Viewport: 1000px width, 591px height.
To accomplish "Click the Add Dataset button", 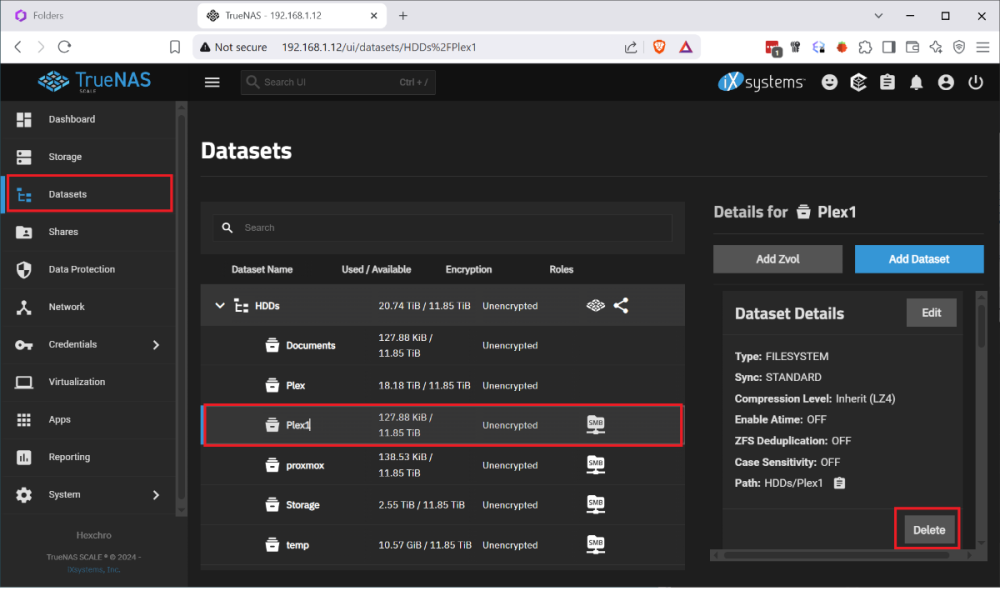I will tap(919, 259).
